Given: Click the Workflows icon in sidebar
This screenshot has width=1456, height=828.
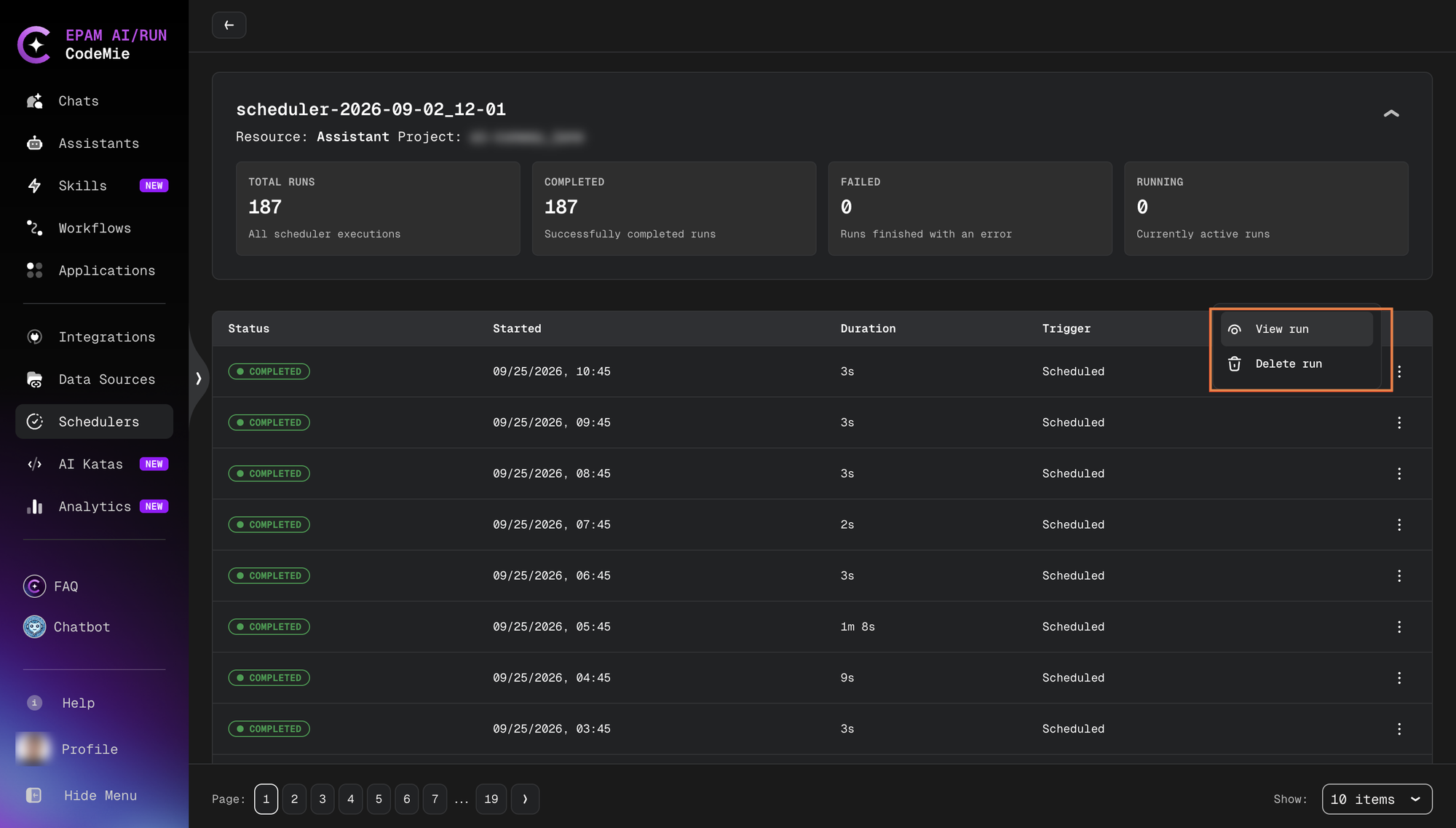Looking at the screenshot, I should coord(34,228).
